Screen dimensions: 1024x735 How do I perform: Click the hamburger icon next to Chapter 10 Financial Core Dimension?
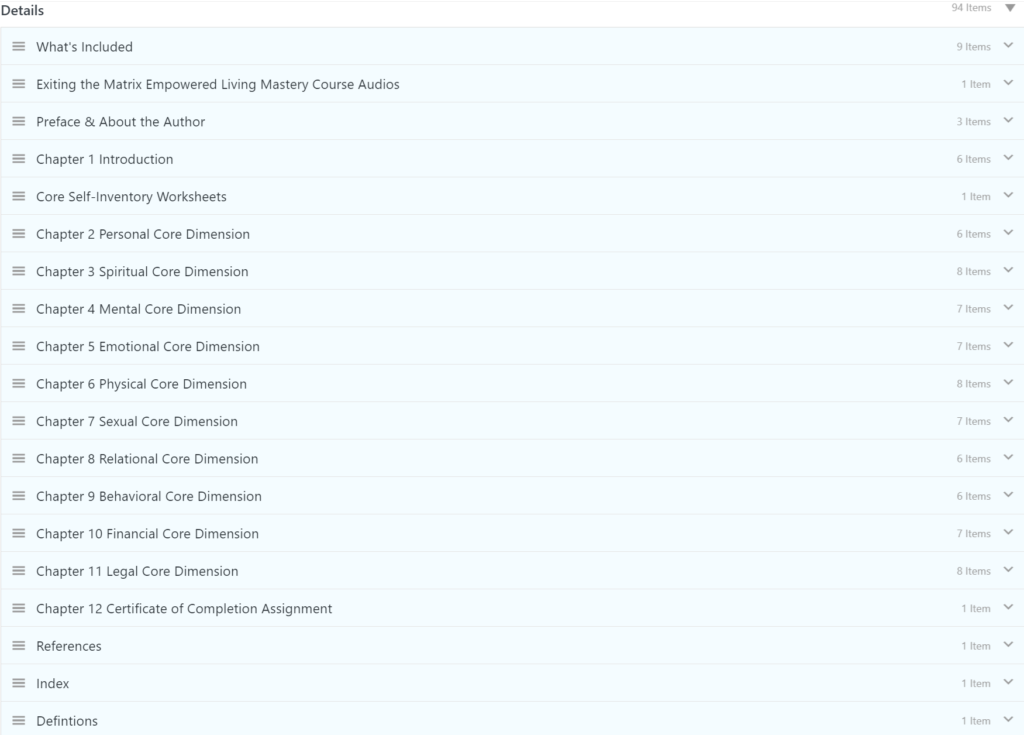[x=19, y=534]
